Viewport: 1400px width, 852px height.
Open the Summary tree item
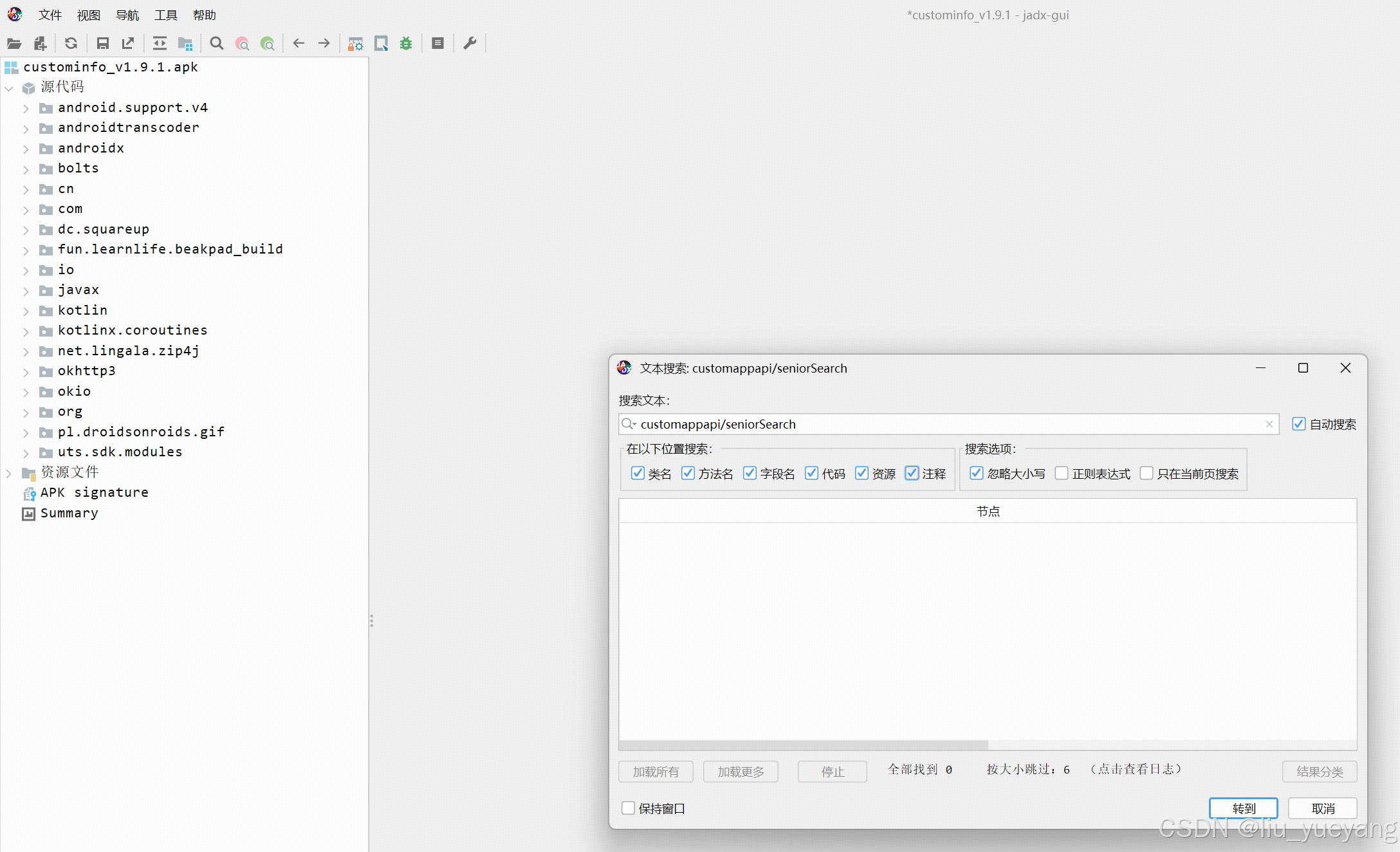60,514
